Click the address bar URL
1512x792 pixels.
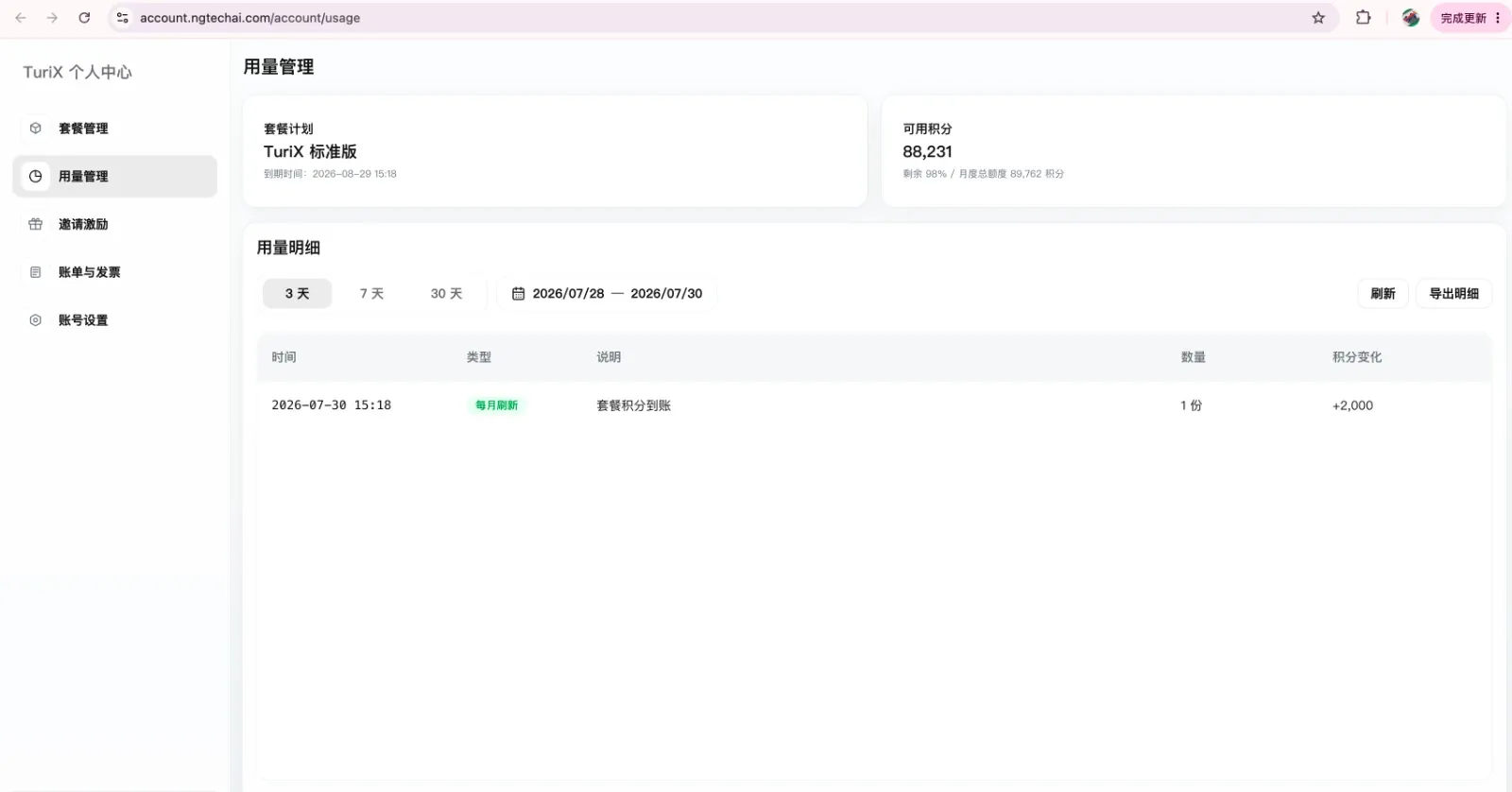pyautogui.click(x=249, y=18)
